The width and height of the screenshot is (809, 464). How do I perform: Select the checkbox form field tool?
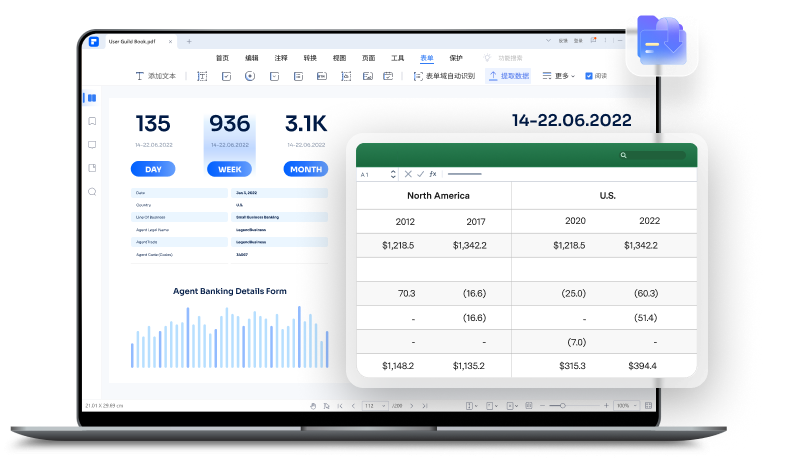pos(226,76)
